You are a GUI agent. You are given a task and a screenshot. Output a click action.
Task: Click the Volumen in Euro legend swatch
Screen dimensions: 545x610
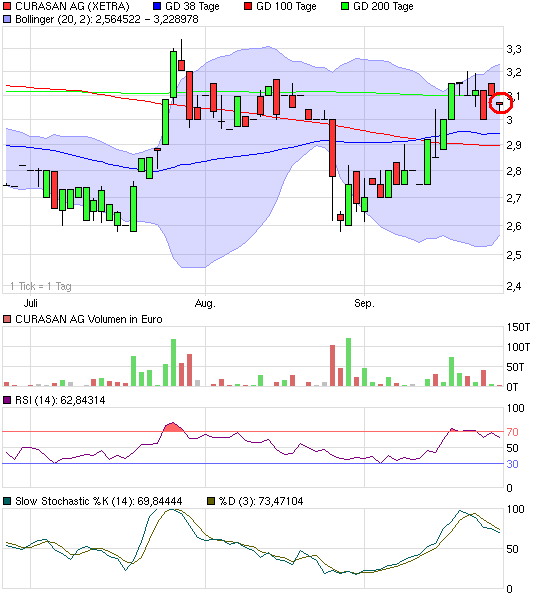(x=7, y=319)
